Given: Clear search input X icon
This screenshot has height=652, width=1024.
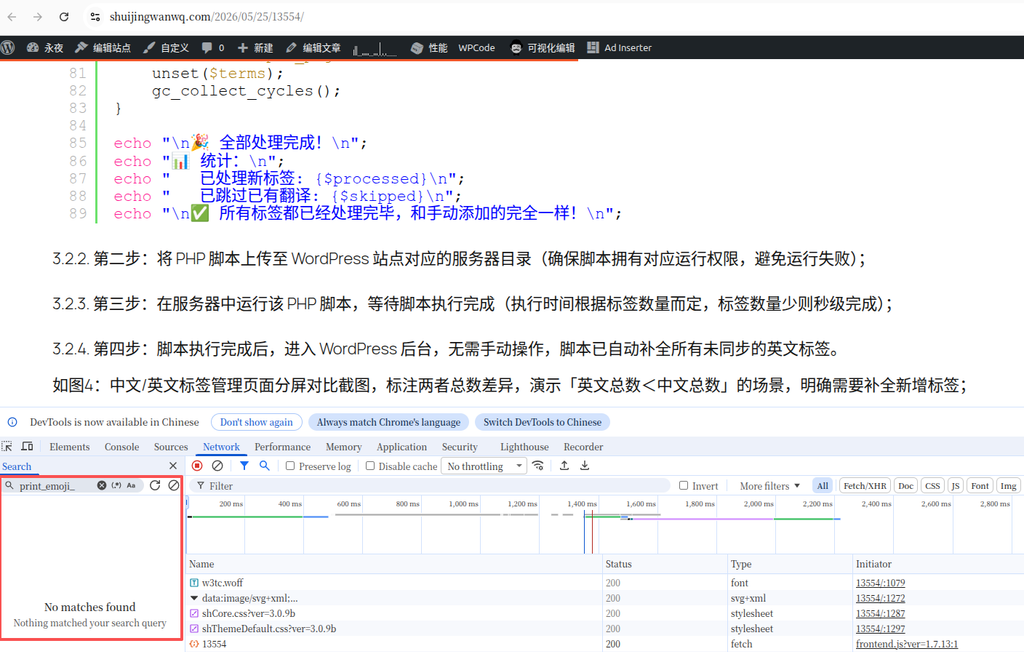Looking at the screenshot, I should [x=102, y=485].
